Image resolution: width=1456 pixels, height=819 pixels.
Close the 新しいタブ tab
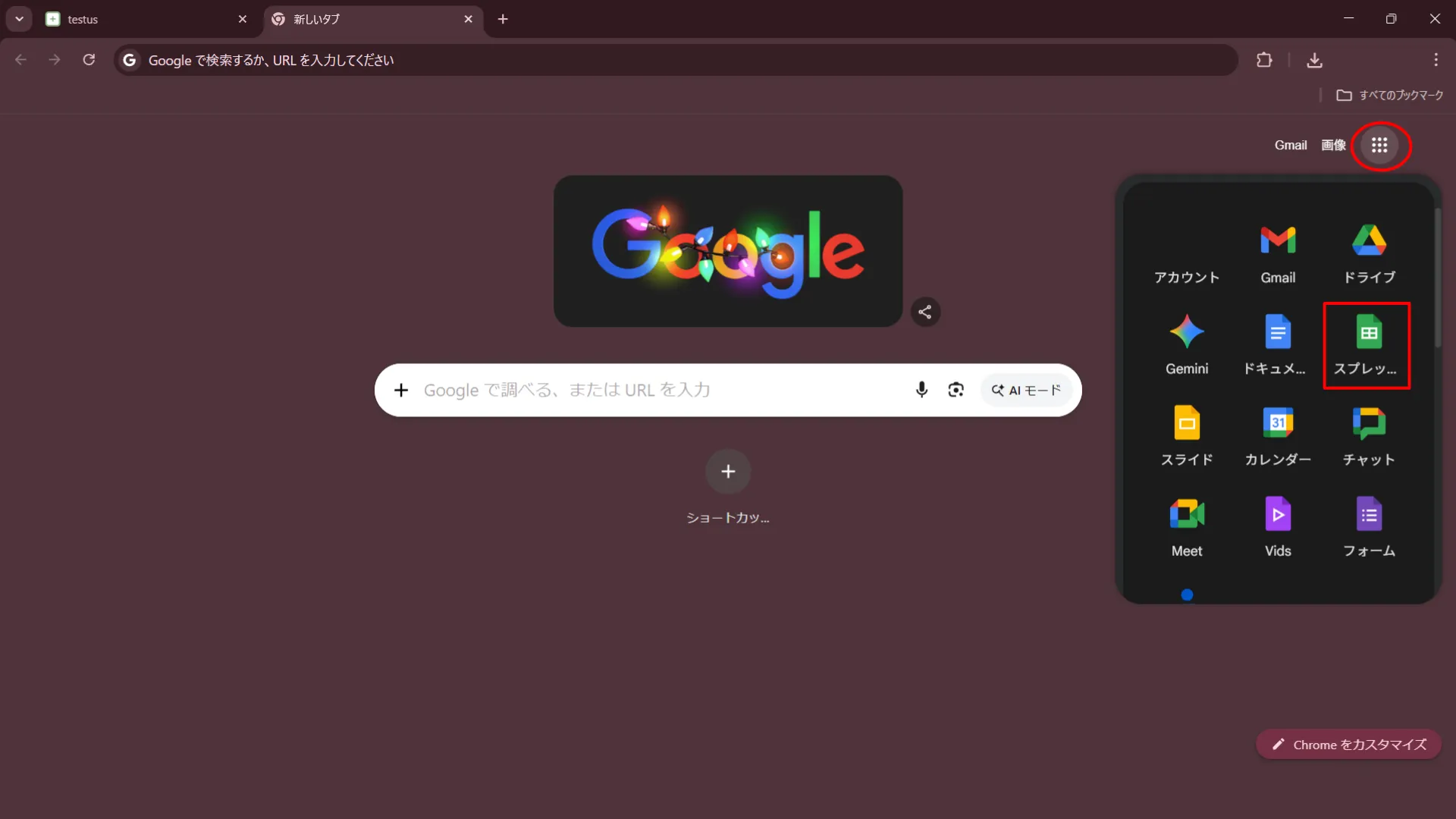click(468, 19)
